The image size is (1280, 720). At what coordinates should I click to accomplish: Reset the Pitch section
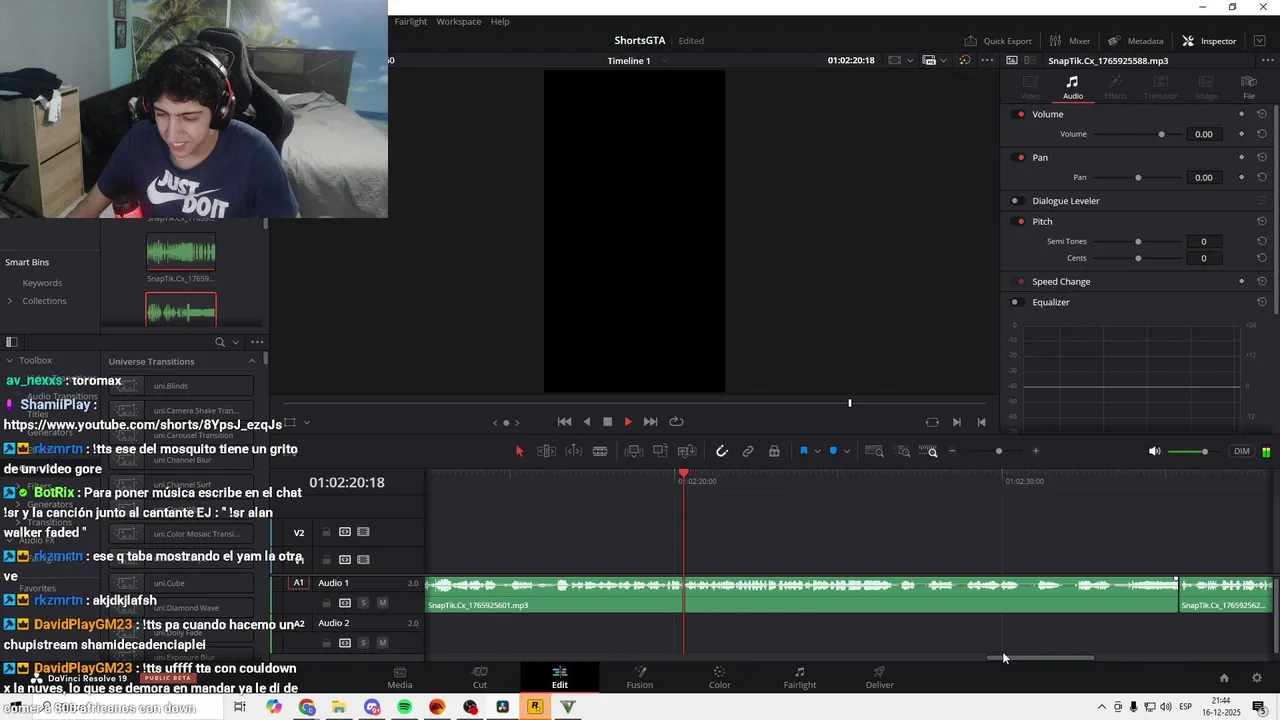pos(1262,221)
